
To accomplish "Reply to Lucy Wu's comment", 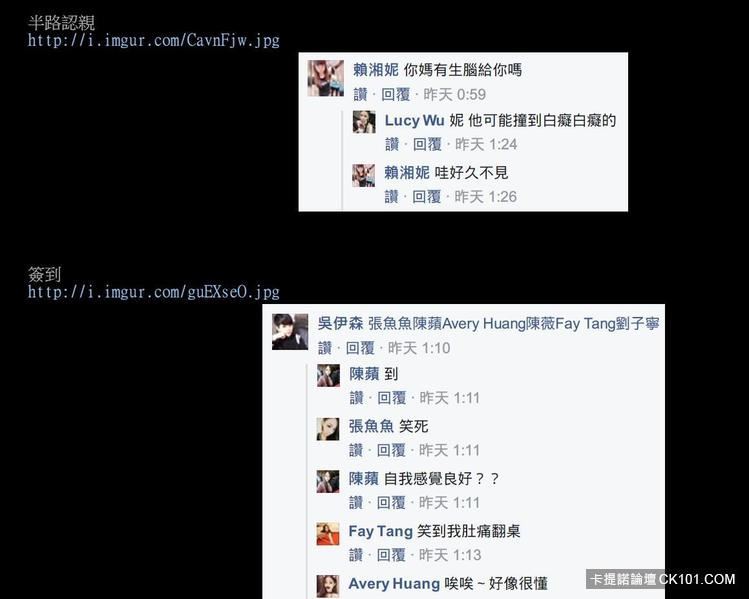I will pos(427,144).
